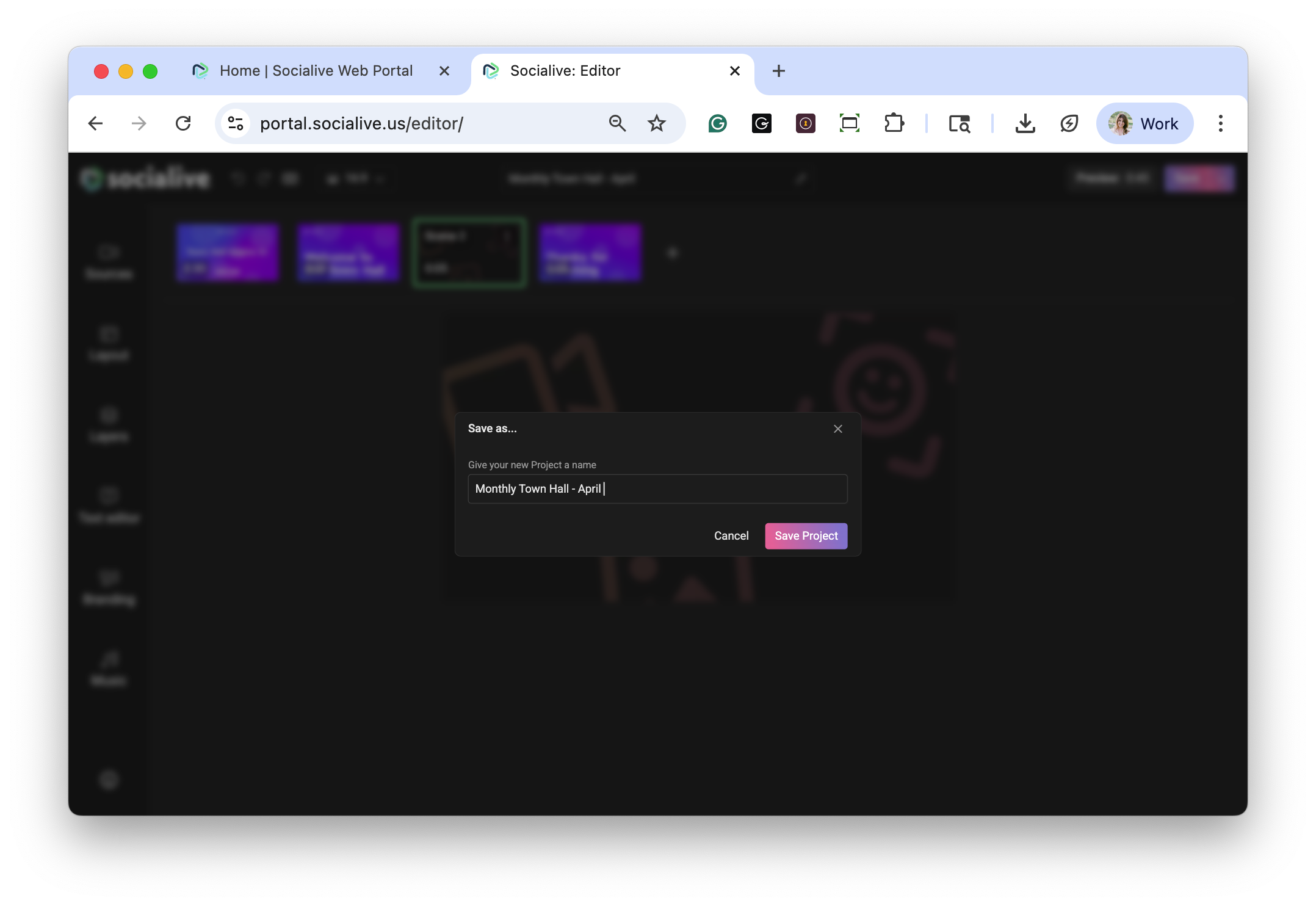
Task: Open the Work profile menu
Action: tap(1144, 123)
